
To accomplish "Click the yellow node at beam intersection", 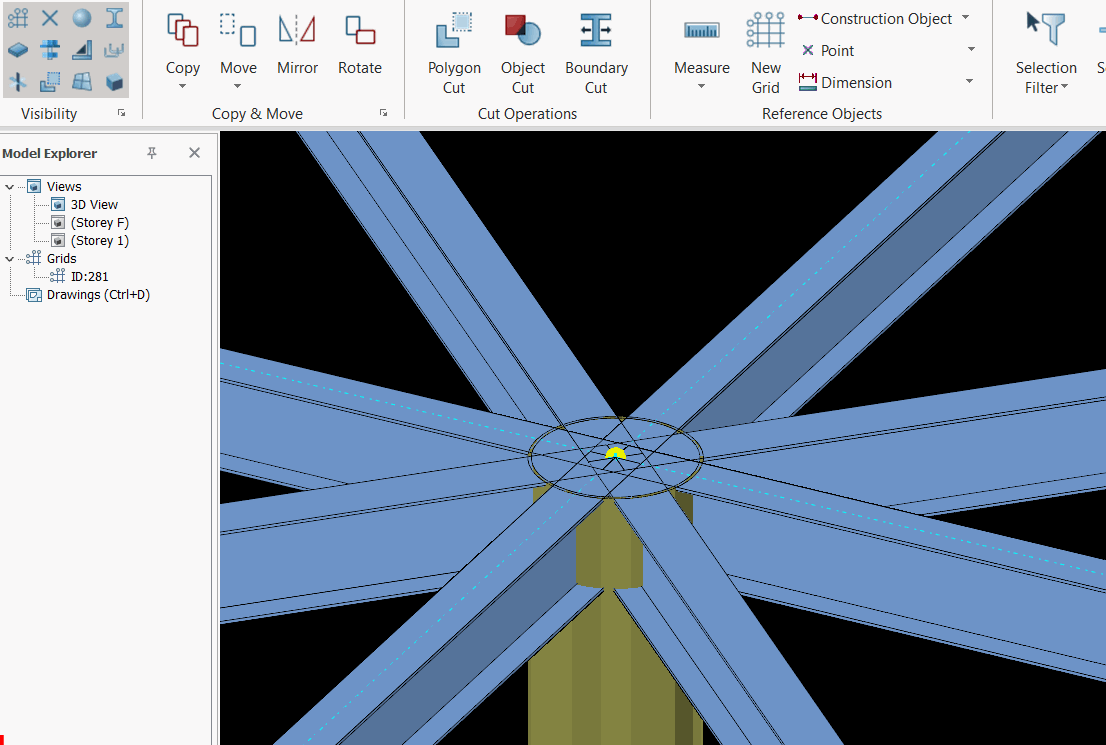I will (615, 454).
